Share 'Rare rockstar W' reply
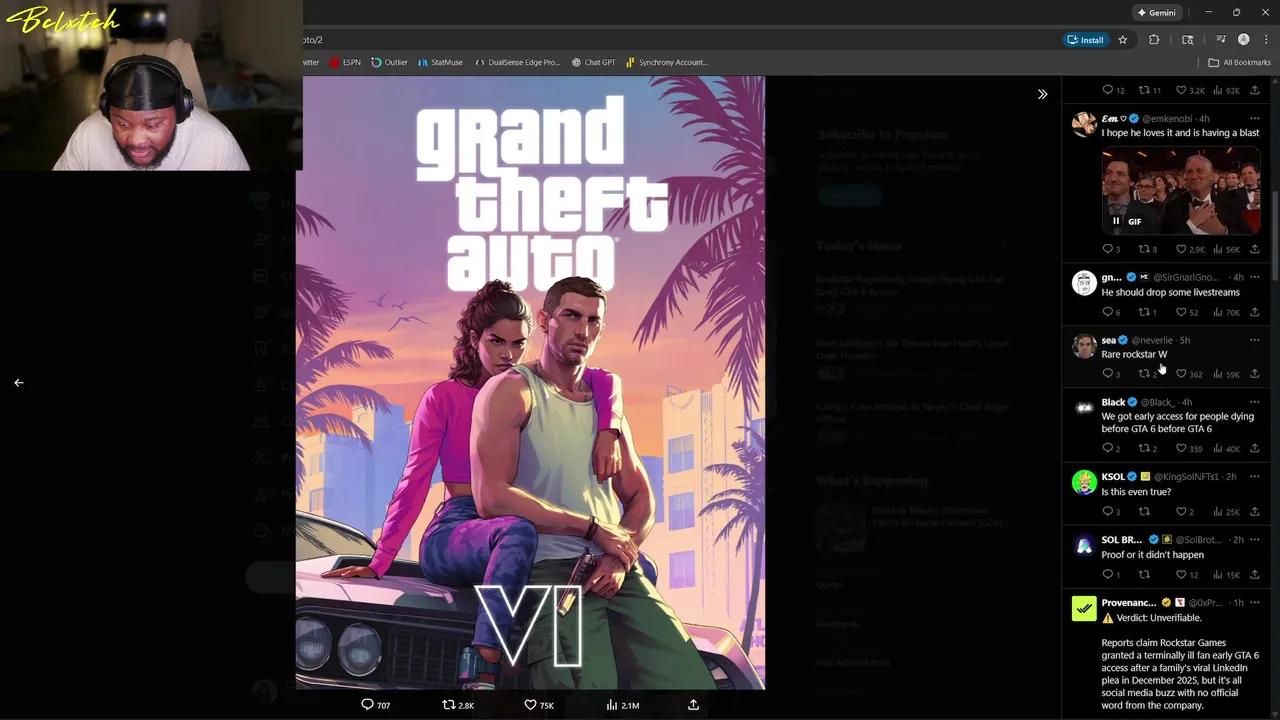 tap(1254, 374)
